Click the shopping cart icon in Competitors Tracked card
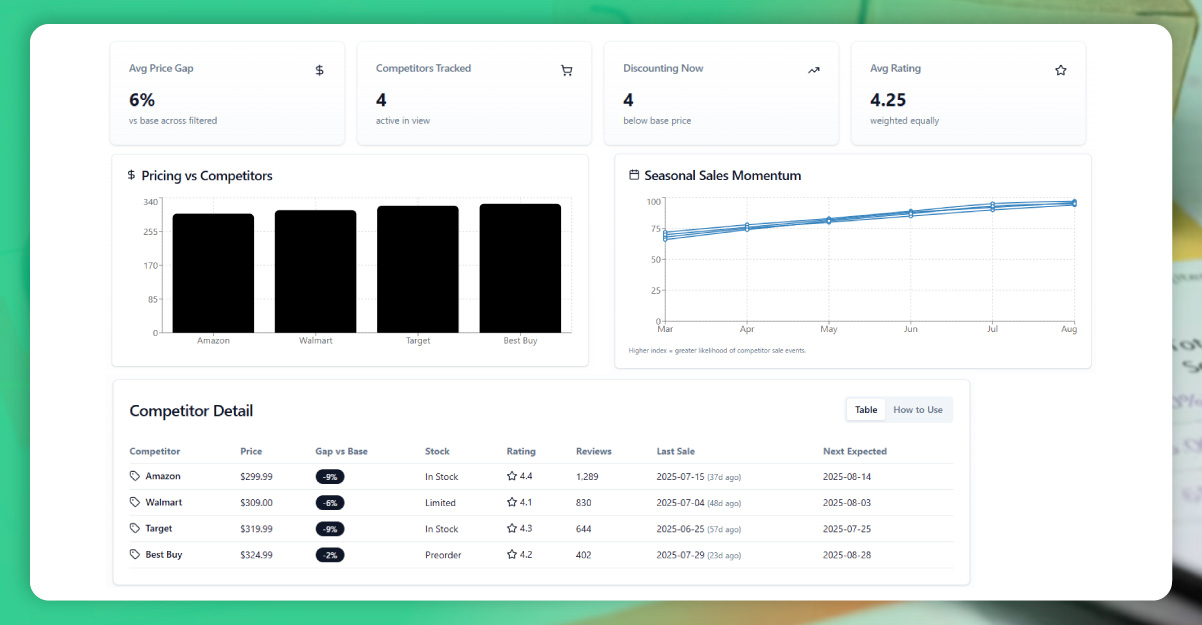This screenshot has width=1202, height=625. (567, 70)
